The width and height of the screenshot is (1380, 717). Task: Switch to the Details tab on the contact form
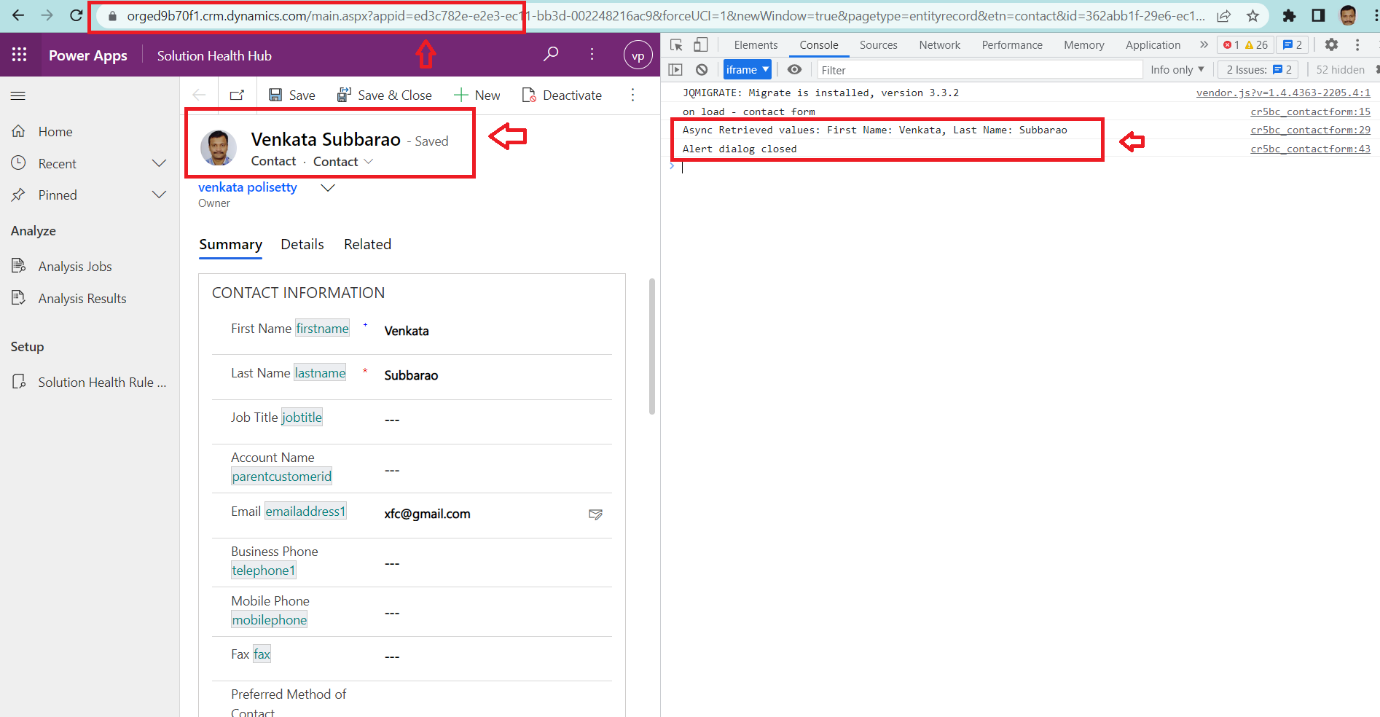click(302, 244)
